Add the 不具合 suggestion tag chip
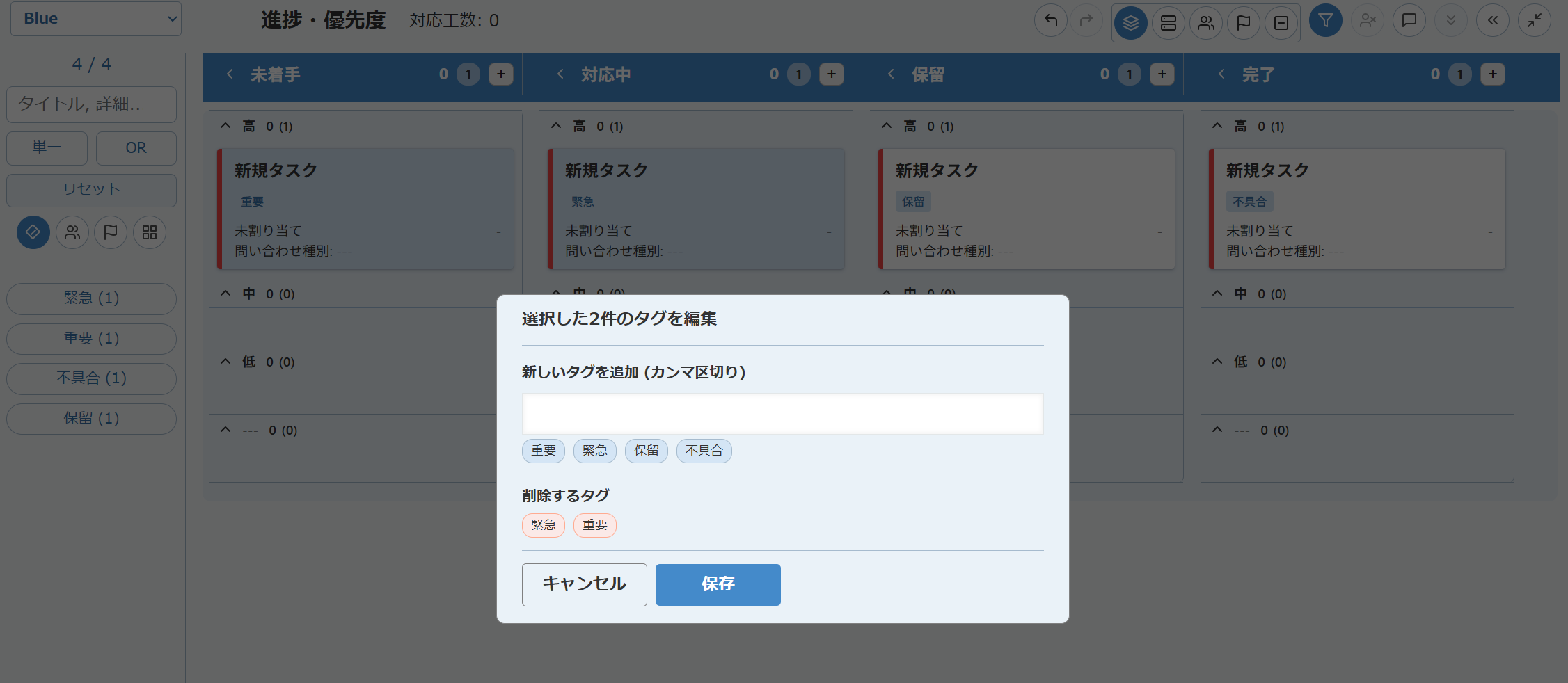This screenshot has height=683, width=1568. (x=704, y=451)
